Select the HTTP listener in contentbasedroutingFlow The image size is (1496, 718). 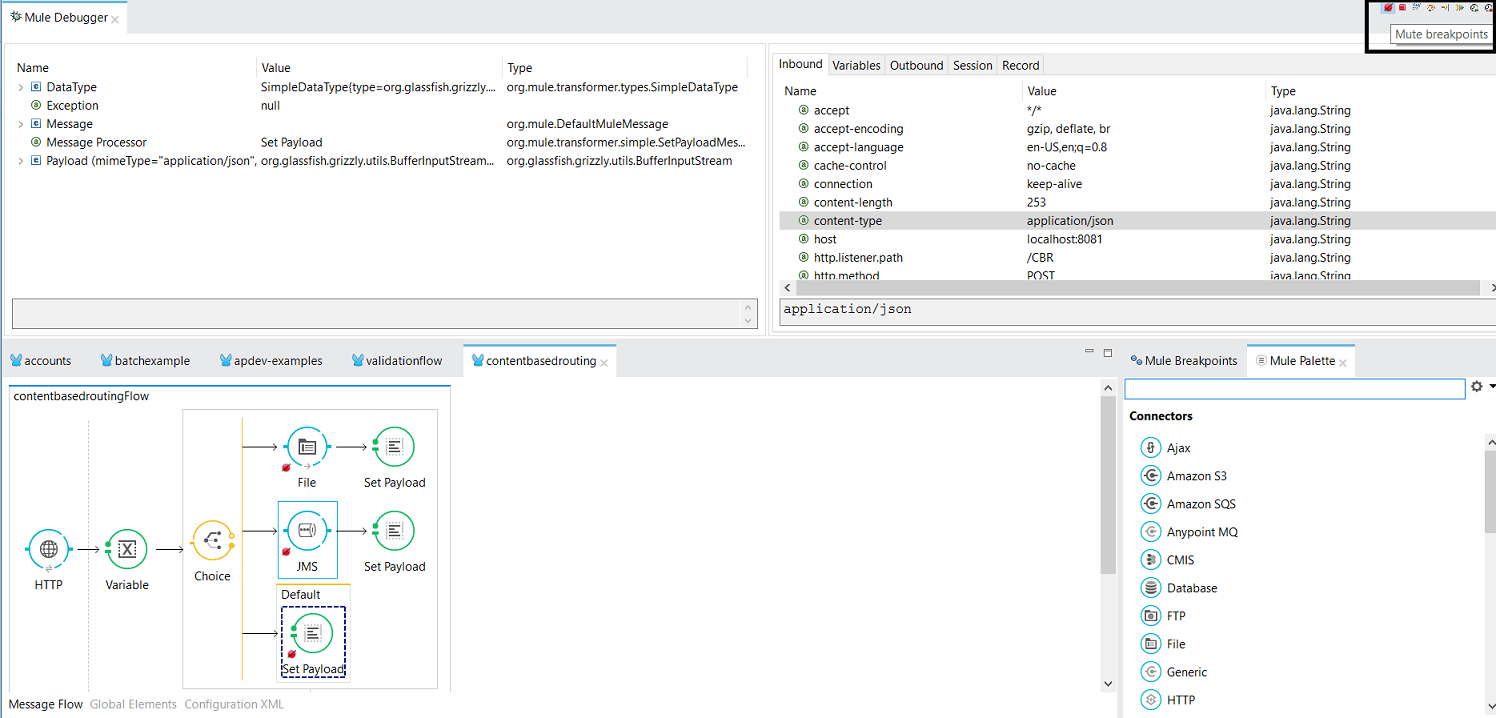[48, 549]
